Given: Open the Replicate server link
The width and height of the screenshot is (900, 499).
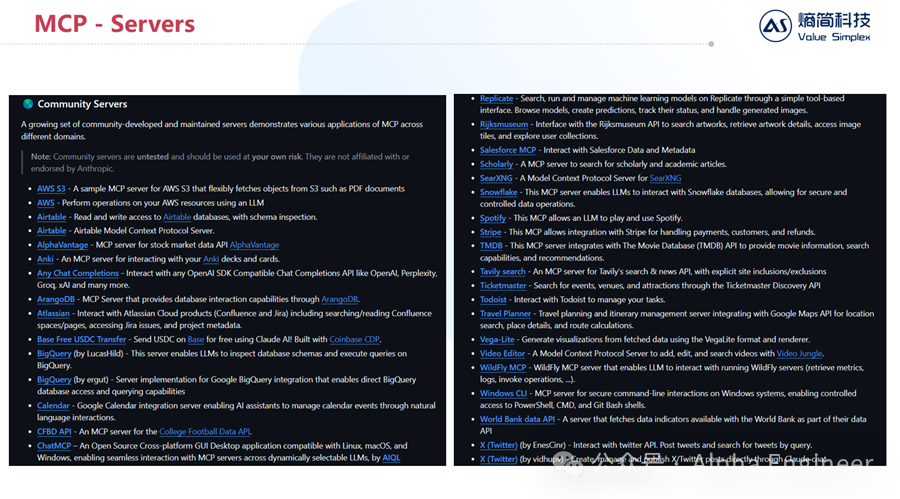Looking at the screenshot, I should (496, 99).
